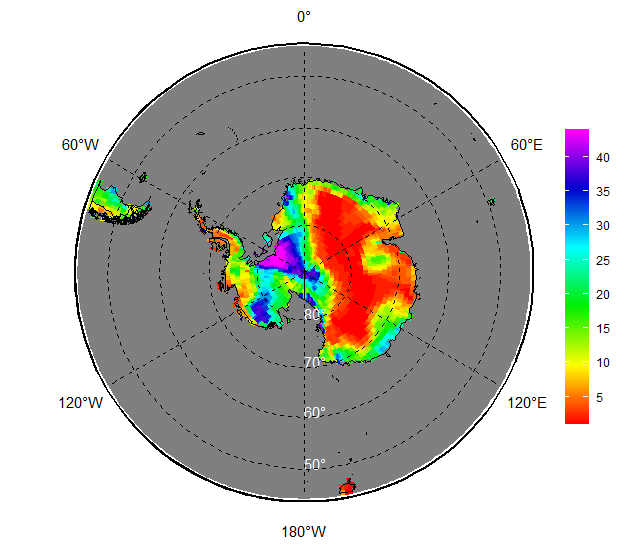Click the 60°E longitude label
The image size is (625, 552).
click(526, 145)
